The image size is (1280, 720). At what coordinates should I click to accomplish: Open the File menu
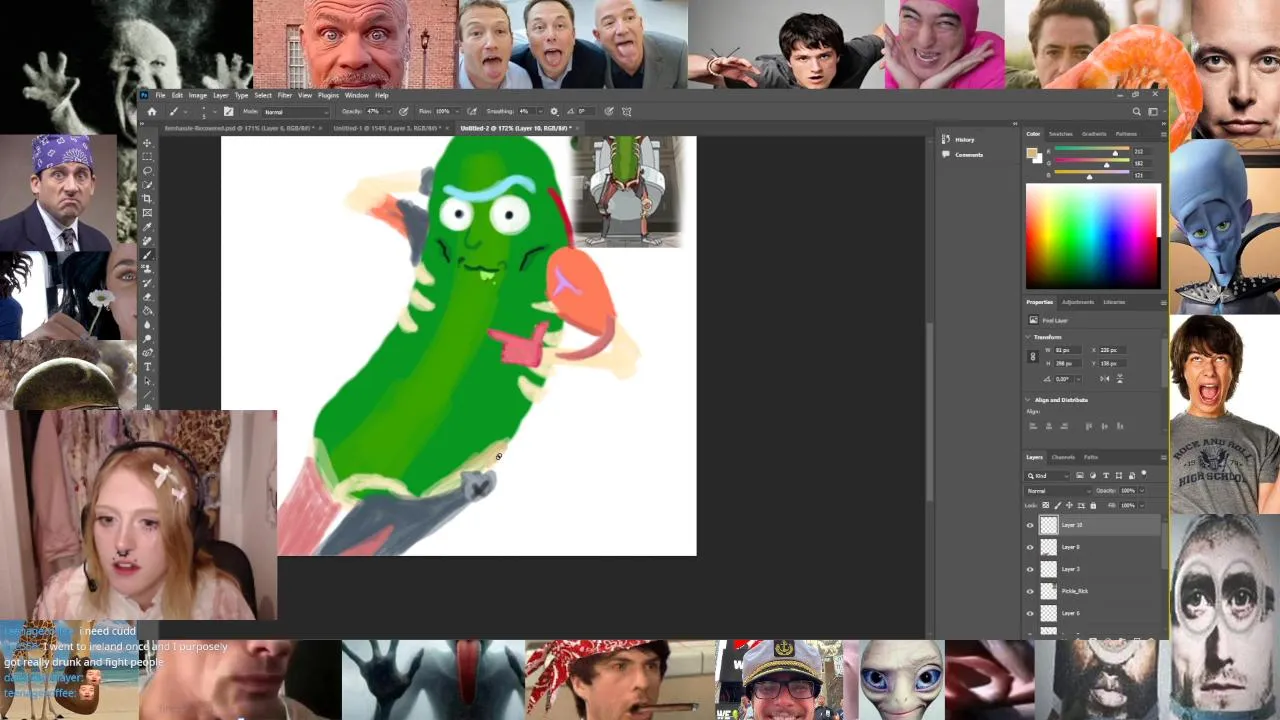[x=160, y=95]
